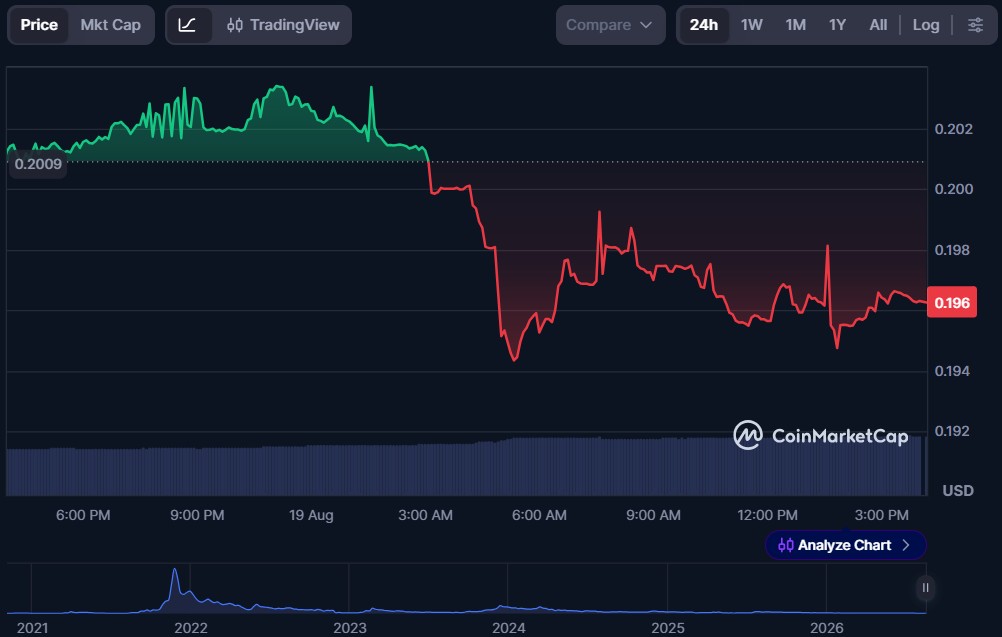The width and height of the screenshot is (1002, 637).
Task: Select the 1Y time range
Action: click(837, 25)
